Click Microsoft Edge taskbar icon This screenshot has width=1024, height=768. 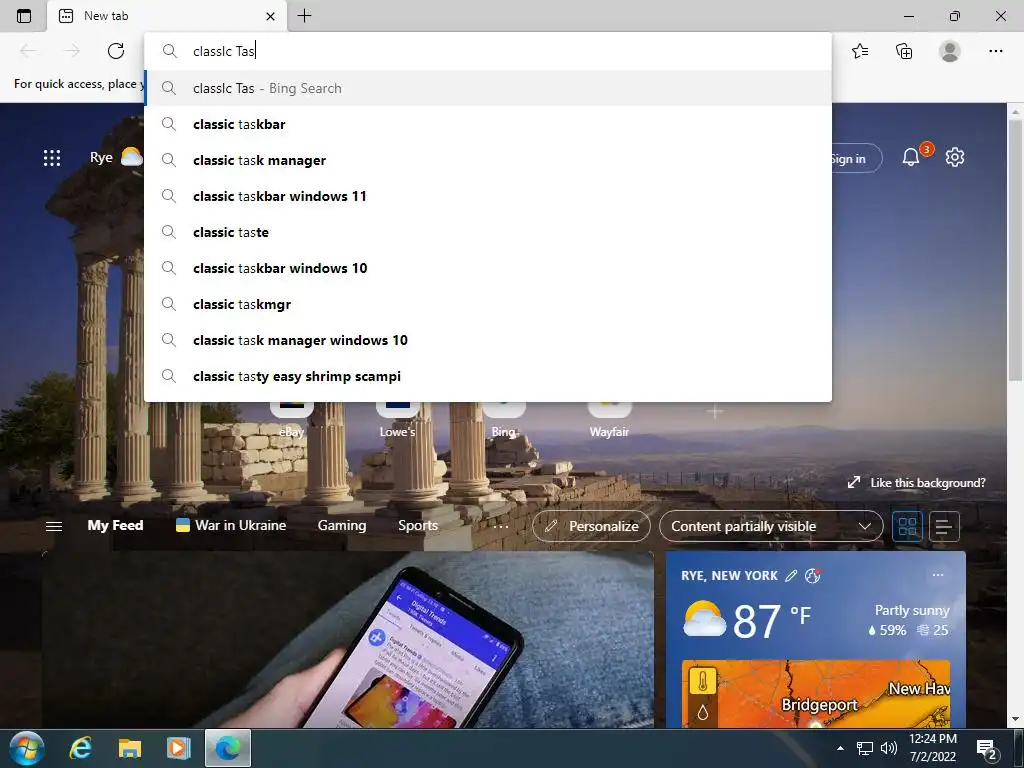tap(228, 748)
